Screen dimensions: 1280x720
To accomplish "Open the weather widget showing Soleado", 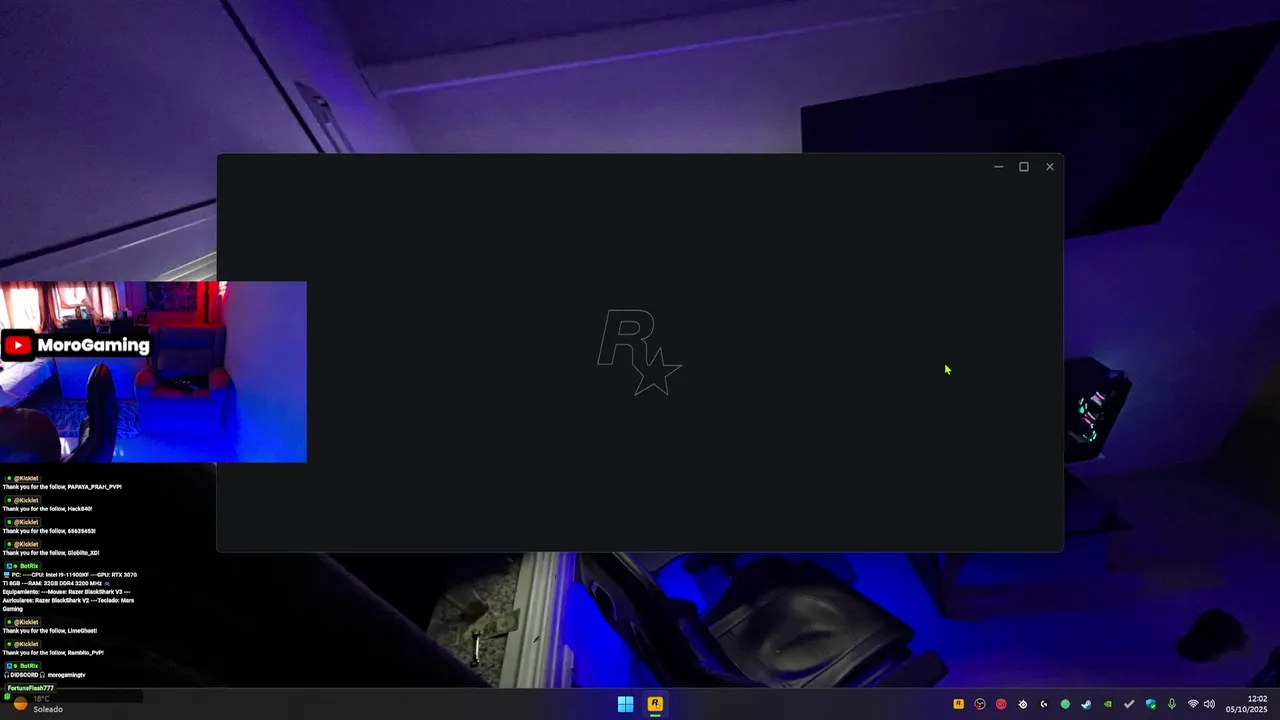I will point(38,704).
